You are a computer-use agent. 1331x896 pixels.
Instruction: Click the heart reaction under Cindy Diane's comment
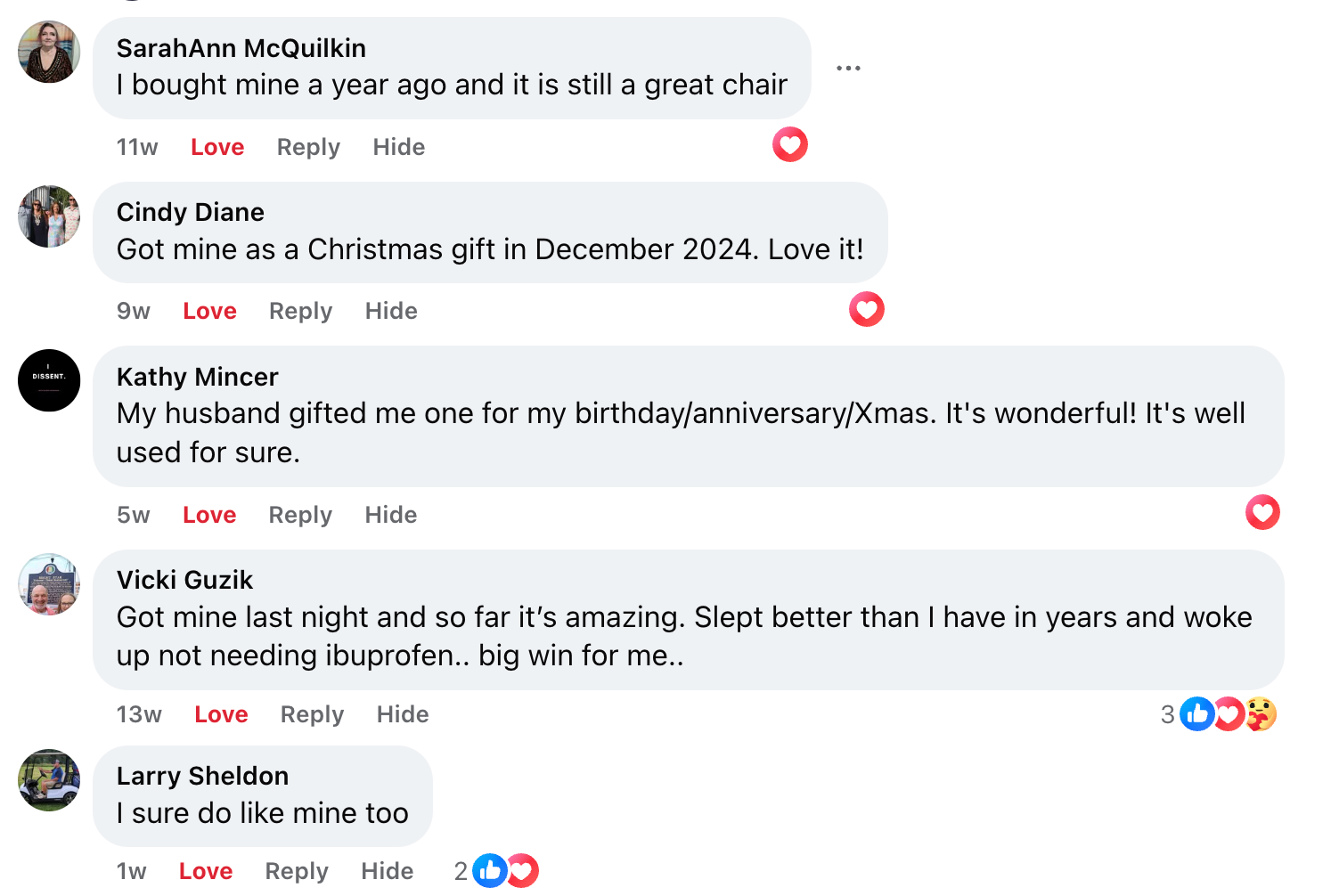point(866,309)
